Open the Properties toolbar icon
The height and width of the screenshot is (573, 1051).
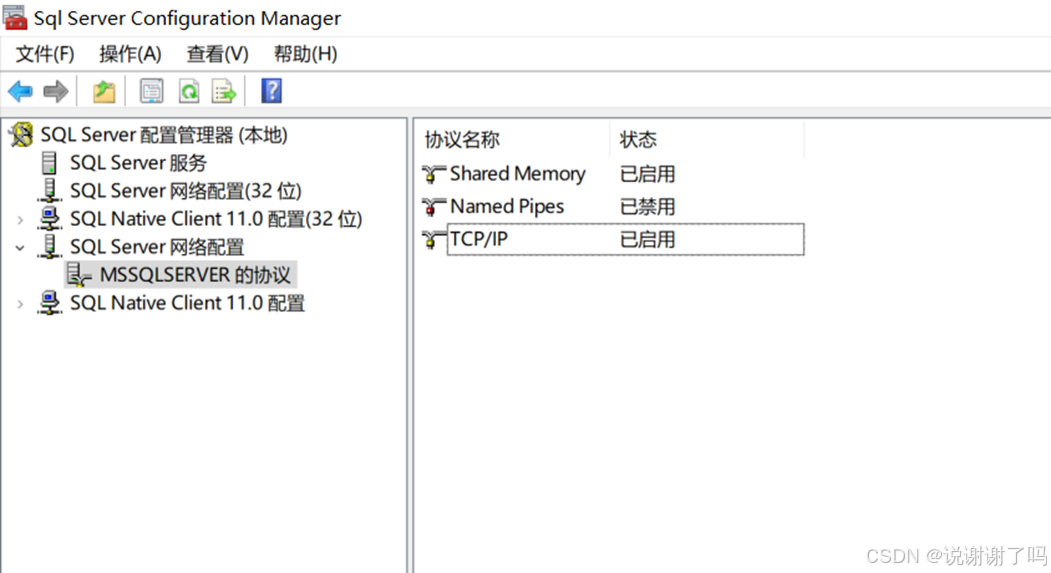pyautogui.click(x=151, y=91)
